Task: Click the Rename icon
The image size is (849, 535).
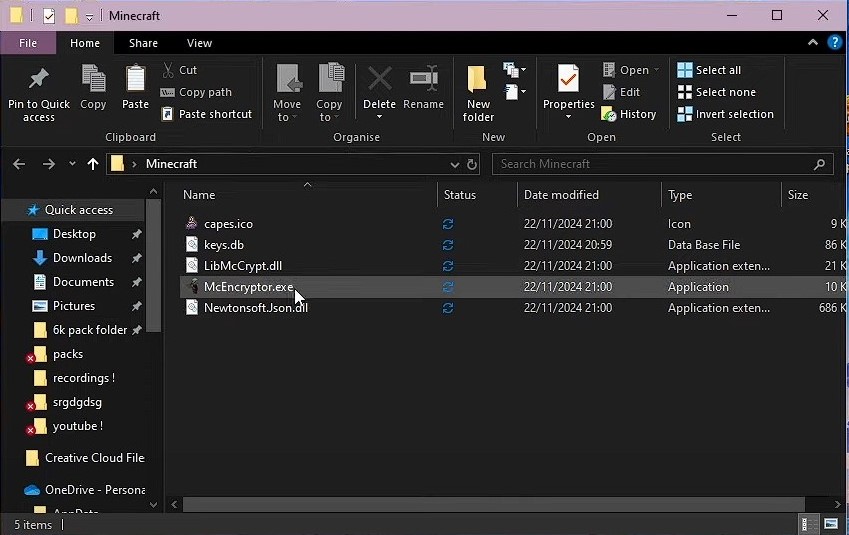Action: [x=423, y=79]
